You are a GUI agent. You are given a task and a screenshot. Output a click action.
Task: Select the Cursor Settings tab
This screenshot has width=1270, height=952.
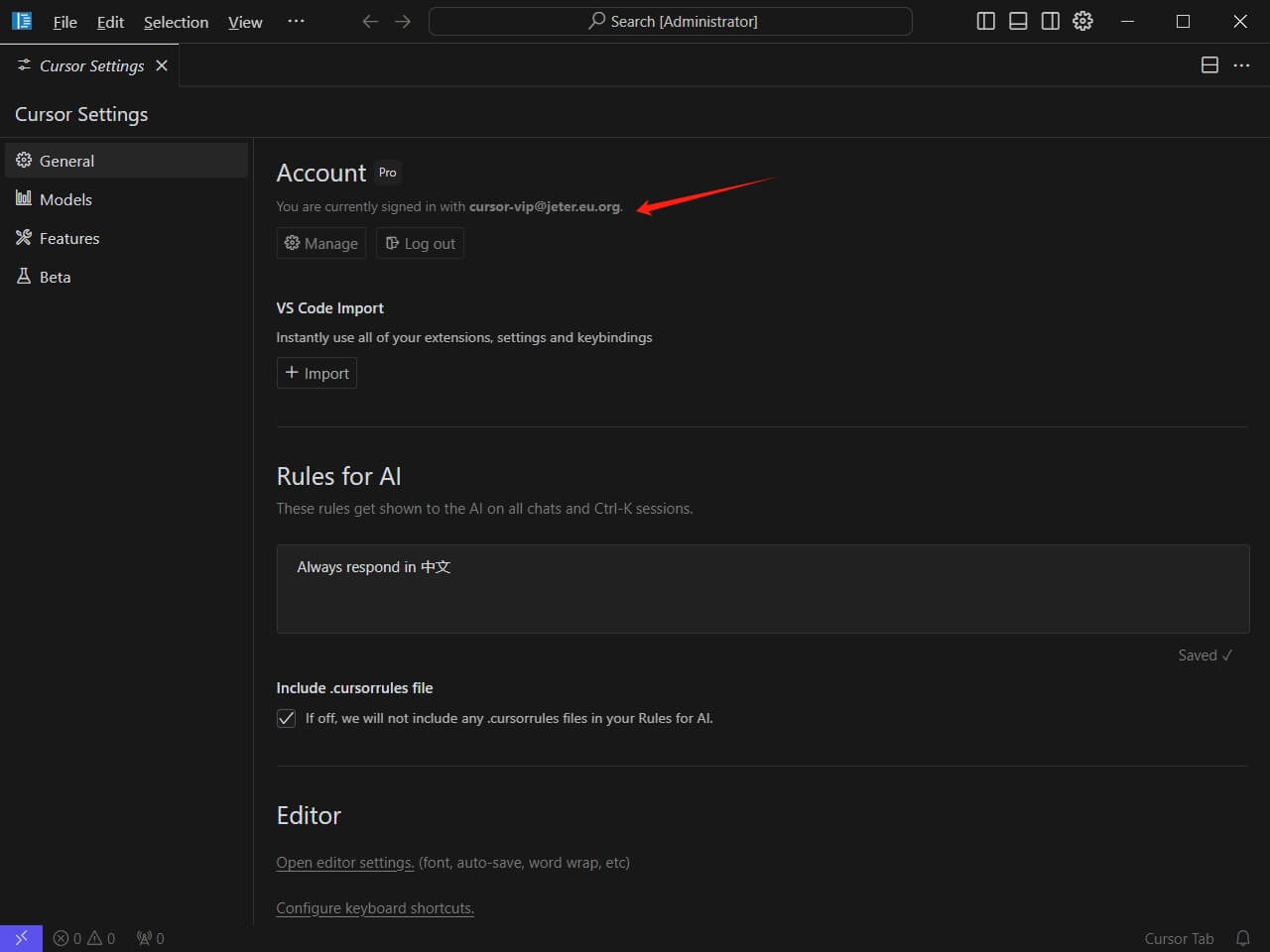91,65
